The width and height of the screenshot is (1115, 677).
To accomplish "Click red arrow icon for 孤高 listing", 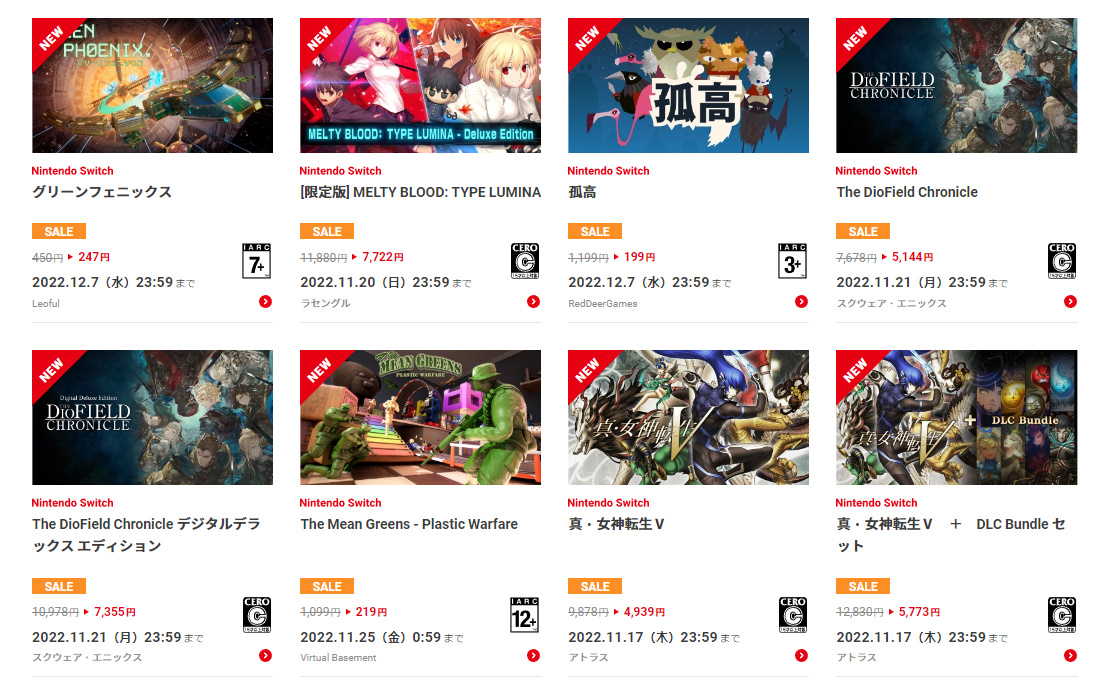I will click(x=801, y=302).
